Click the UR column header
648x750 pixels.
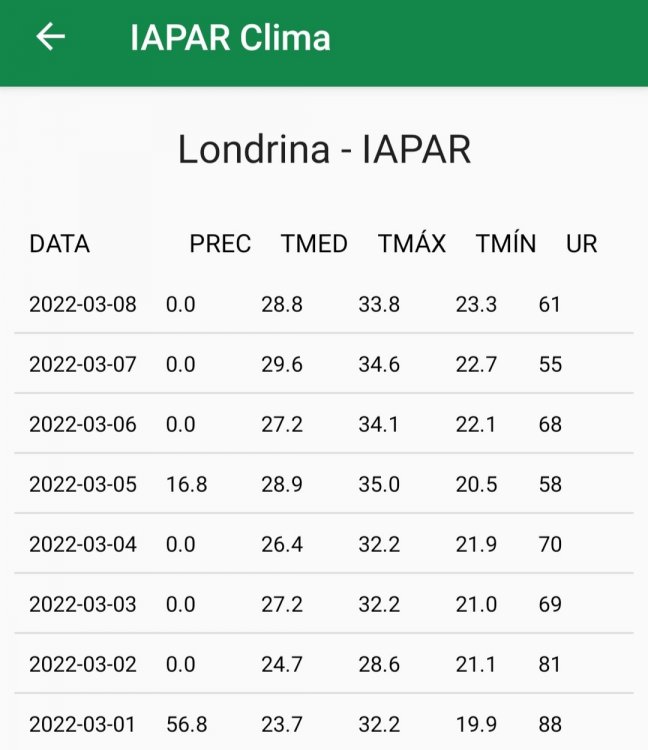tap(582, 244)
